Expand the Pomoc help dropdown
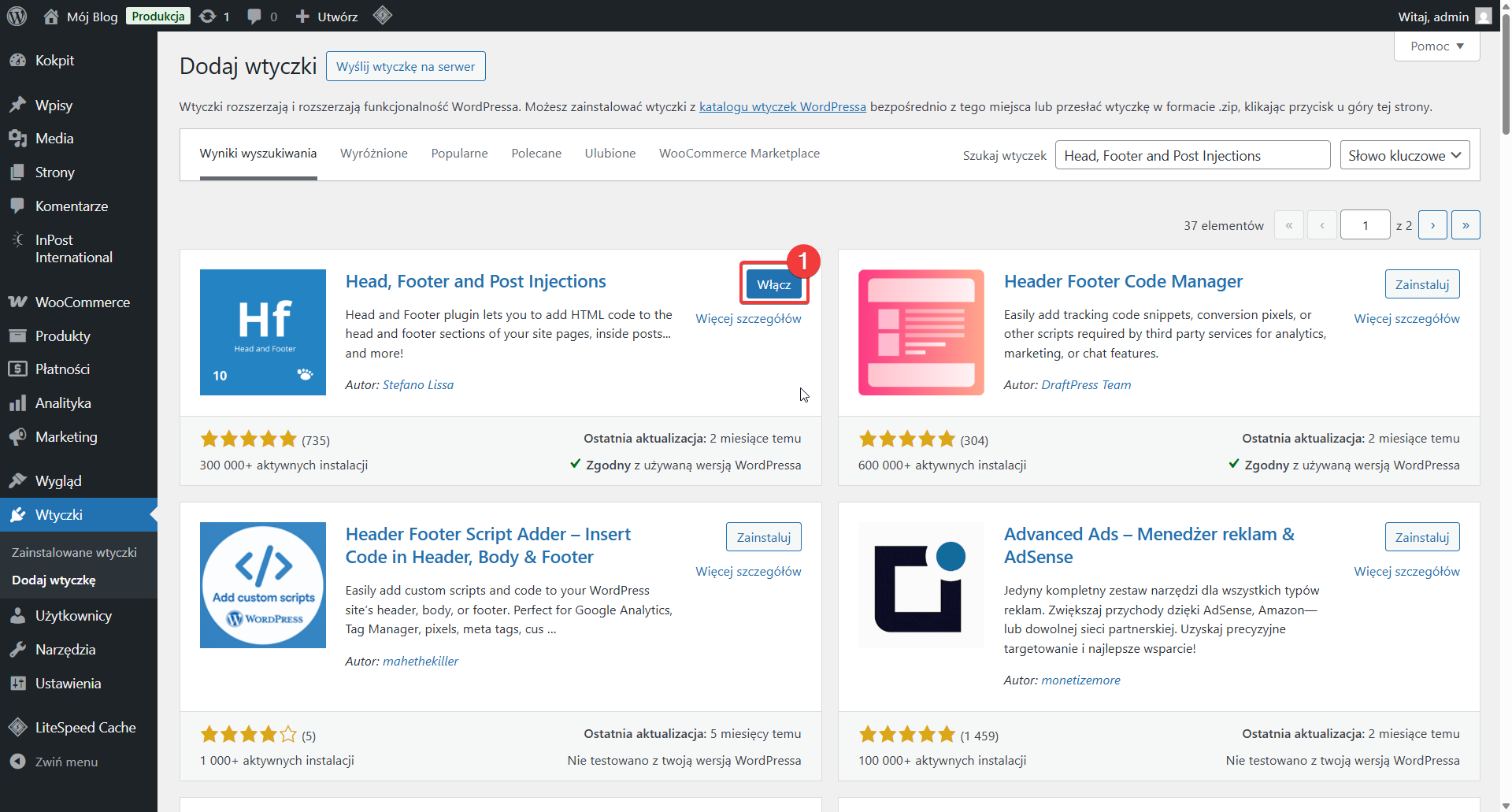This screenshot has height=812, width=1512. pos(1436,46)
